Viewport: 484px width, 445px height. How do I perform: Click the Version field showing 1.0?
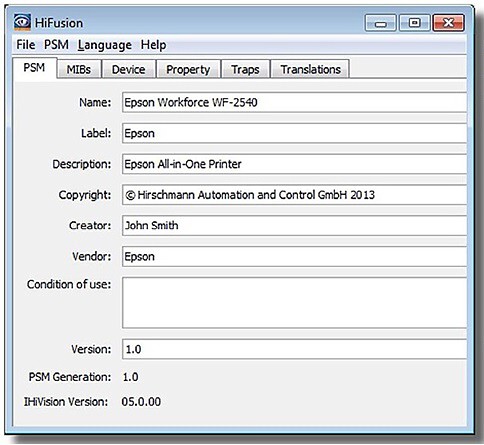pos(294,349)
